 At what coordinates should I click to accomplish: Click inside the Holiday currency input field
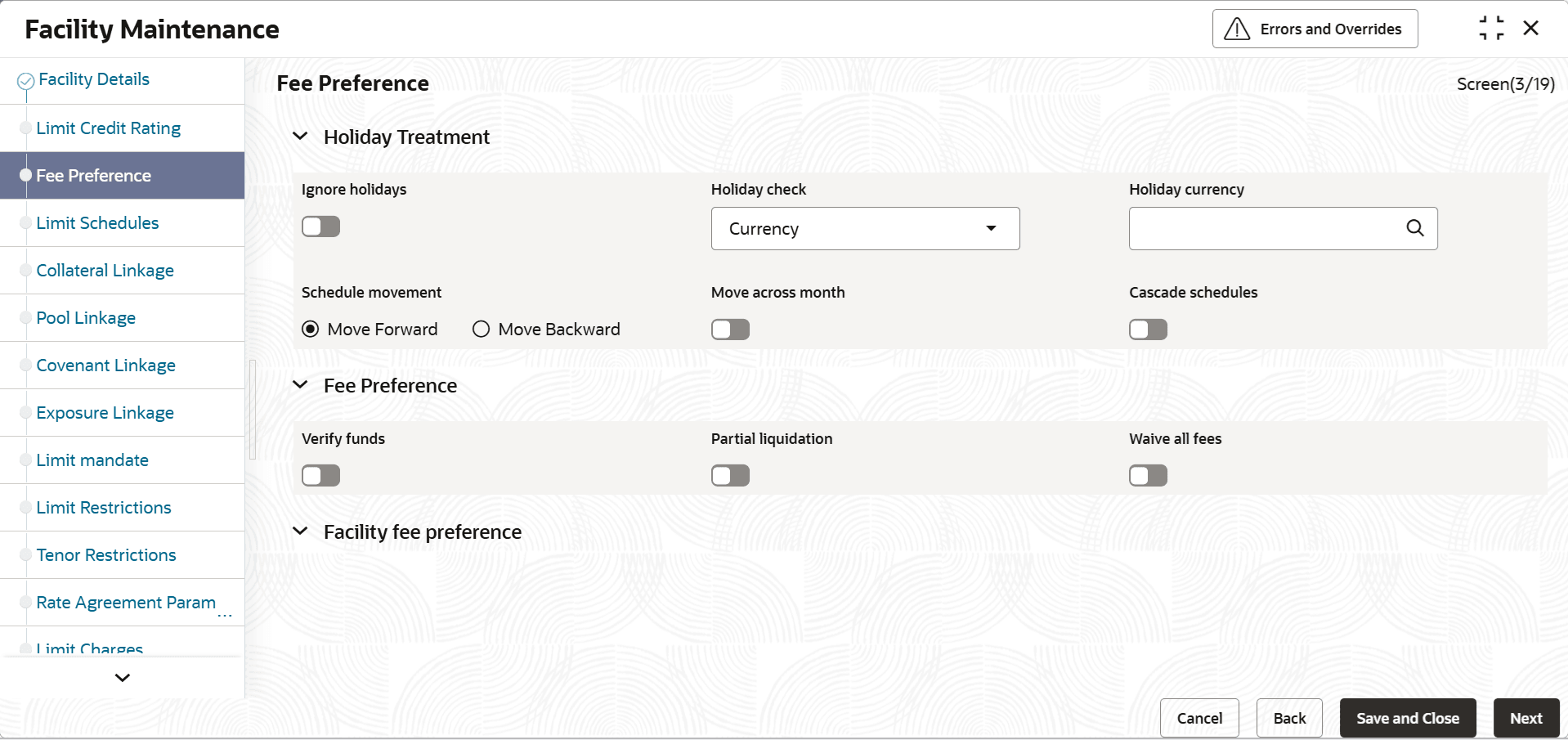[x=1263, y=229]
